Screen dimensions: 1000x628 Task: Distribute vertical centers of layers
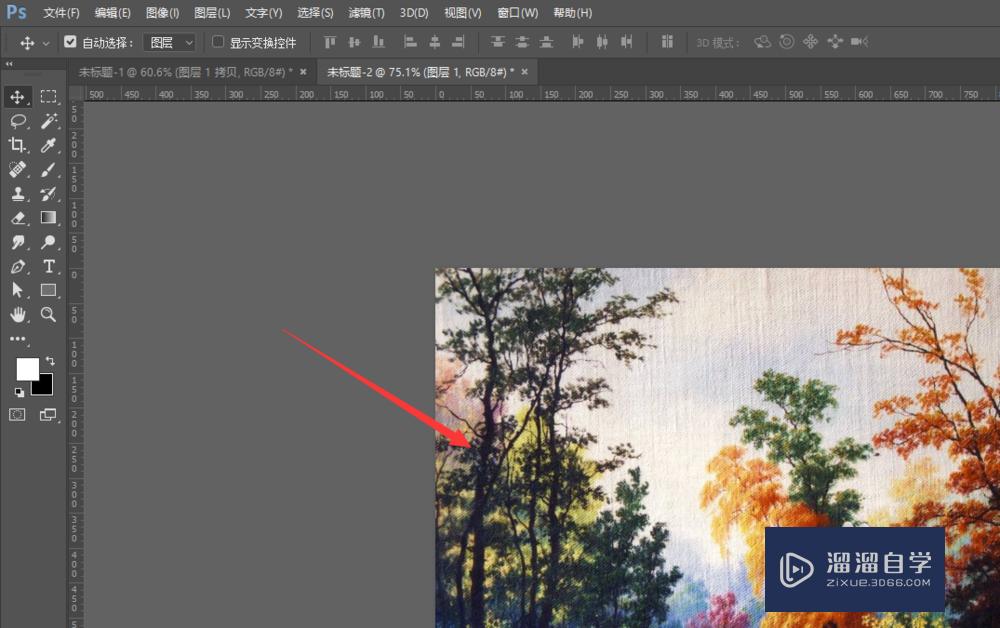coord(522,42)
